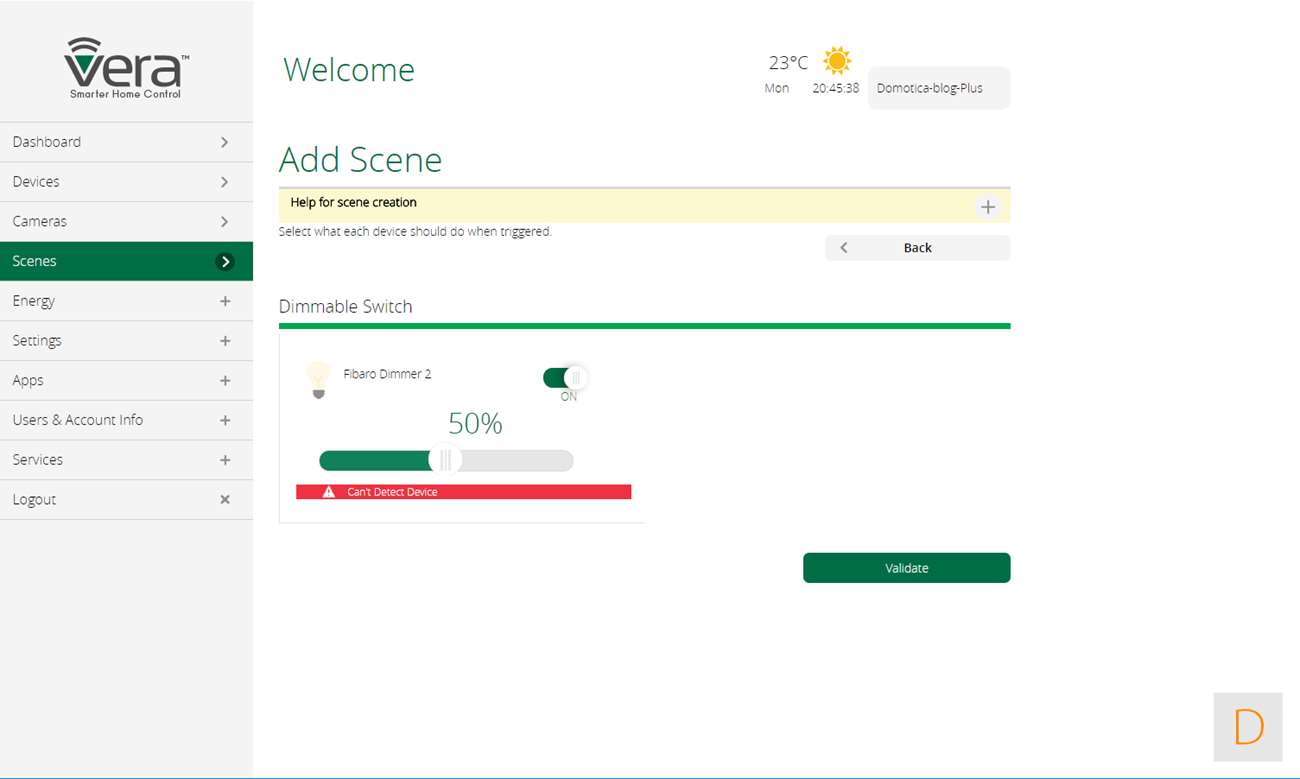Click the dimmer brightness slider handle
Viewport: 1300px width, 779px height.
pyautogui.click(x=445, y=460)
